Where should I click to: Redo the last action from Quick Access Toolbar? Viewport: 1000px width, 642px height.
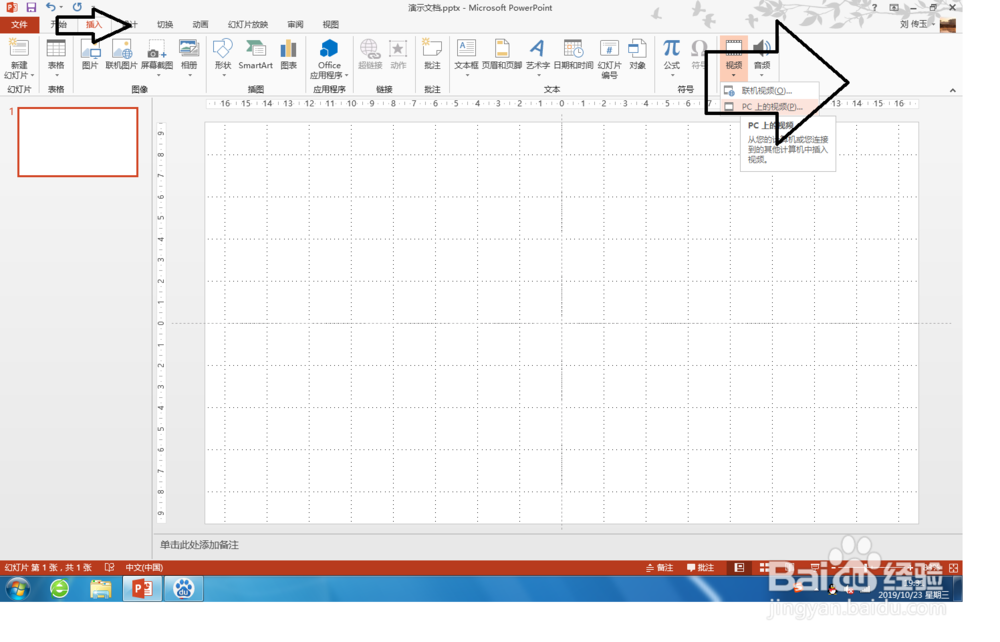pos(77,7)
